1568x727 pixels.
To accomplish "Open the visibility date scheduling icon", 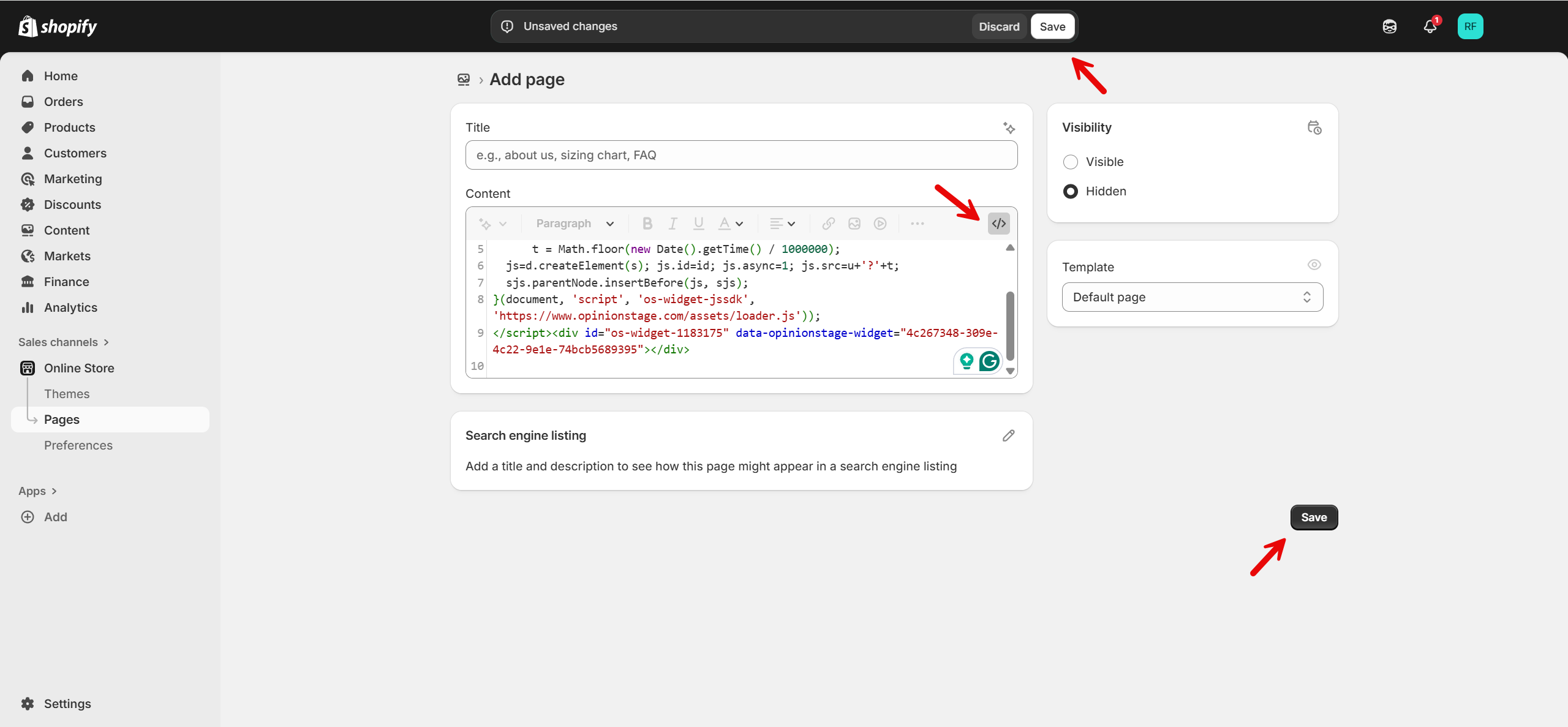I will pyautogui.click(x=1314, y=127).
